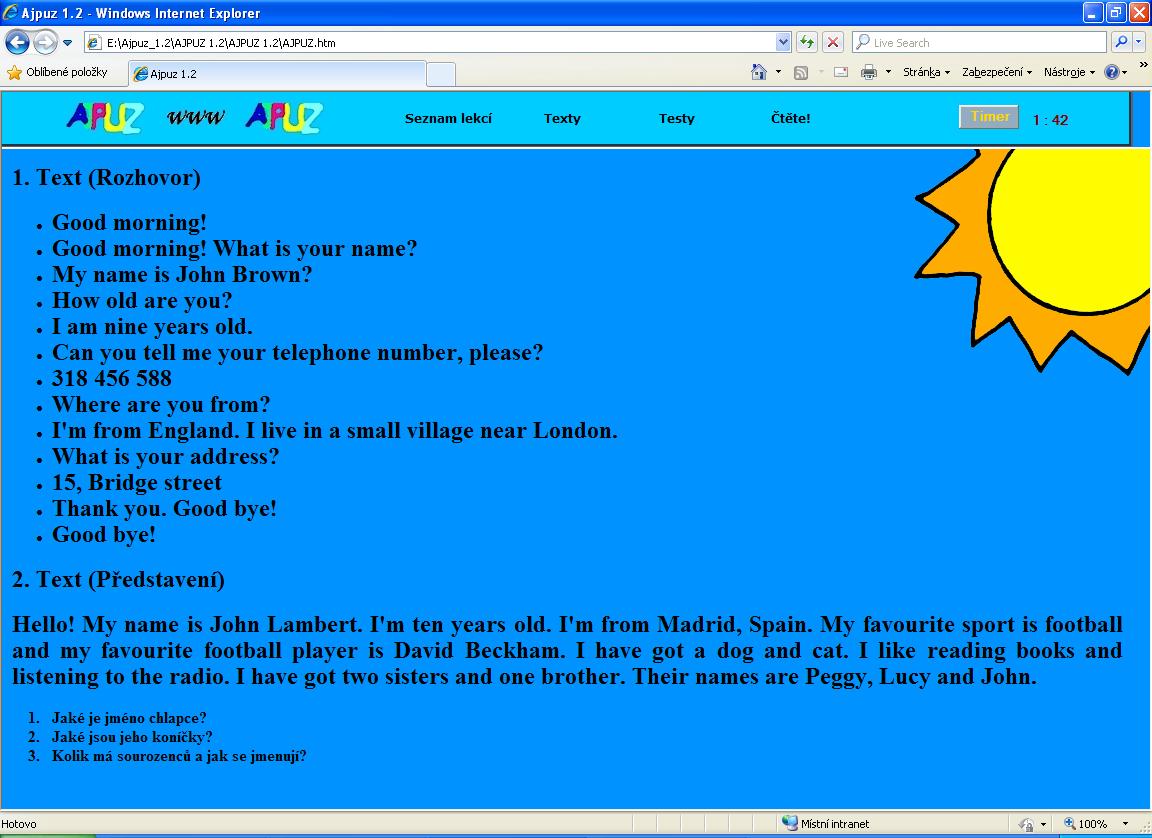Open Oblíbené položky favorites star
Viewport: 1152px width, 838px height.
click(57, 72)
